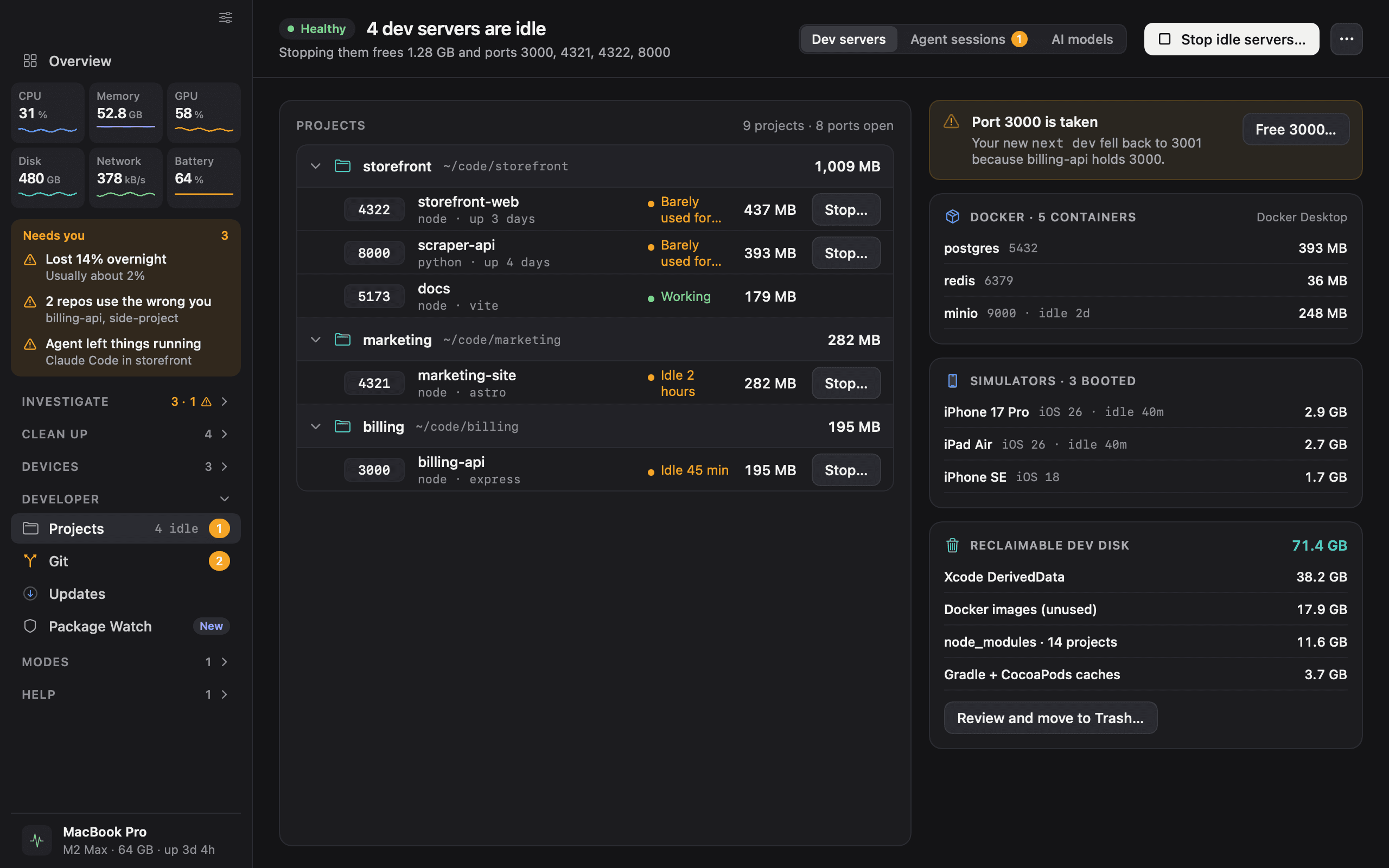This screenshot has height=868, width=1389.
Task: Stop the billing-api server
Action: tap(846, 470)
